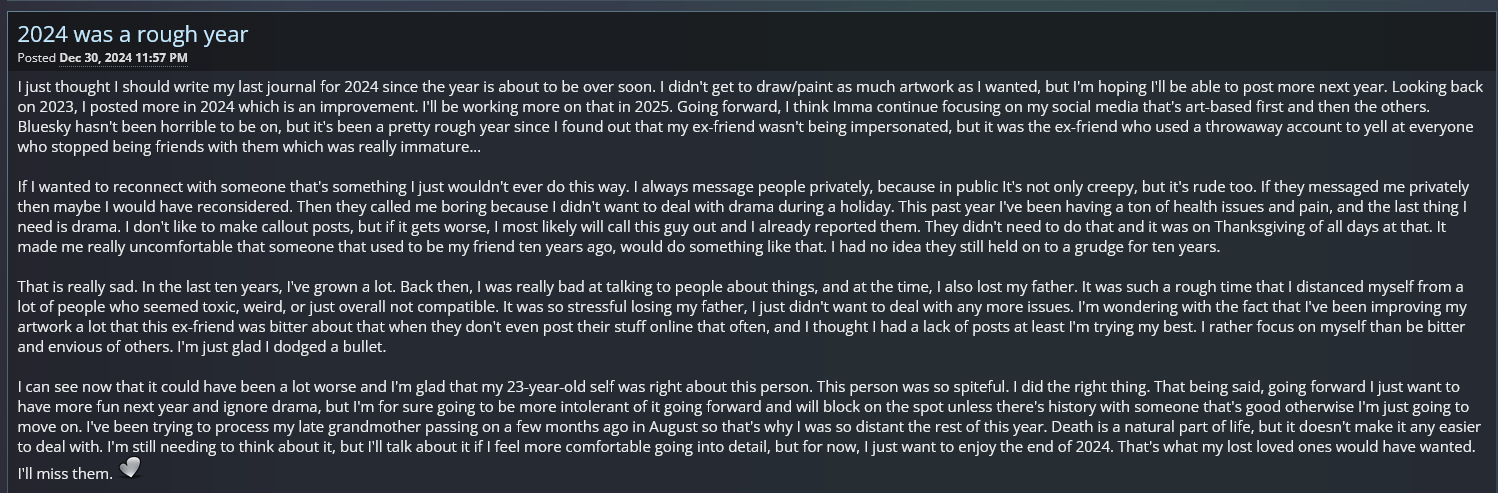Click the text "I'll miss them." at the bottom
Image resolution: width=1498 pixels, height=493 pixels.
[65, 473]
